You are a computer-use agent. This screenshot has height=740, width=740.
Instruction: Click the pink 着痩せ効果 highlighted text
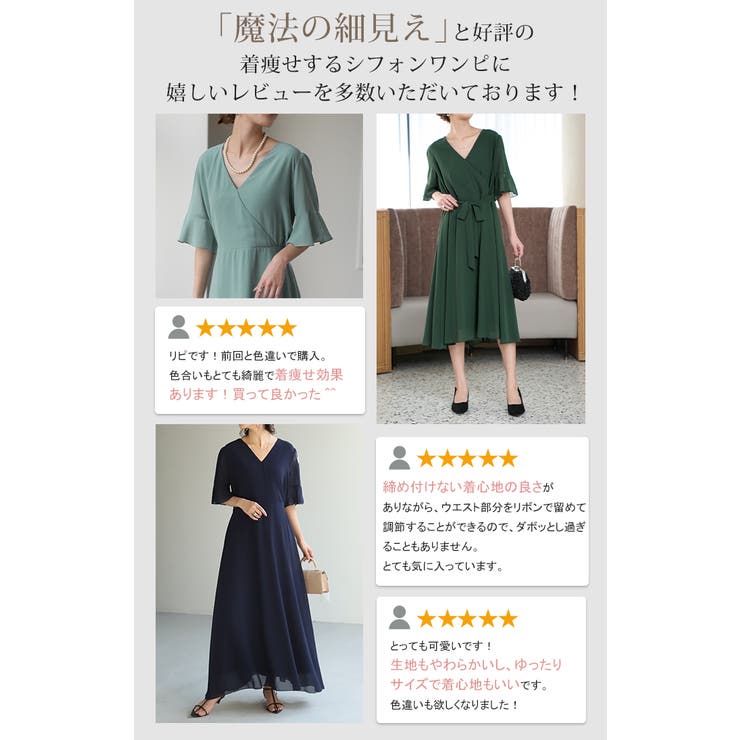309,375
